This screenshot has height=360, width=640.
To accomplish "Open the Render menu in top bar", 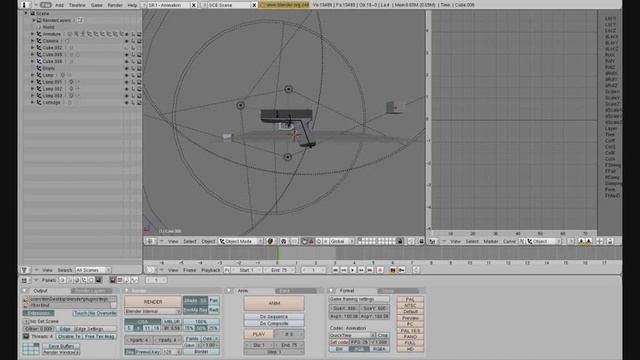I will (x=115, y=5).
